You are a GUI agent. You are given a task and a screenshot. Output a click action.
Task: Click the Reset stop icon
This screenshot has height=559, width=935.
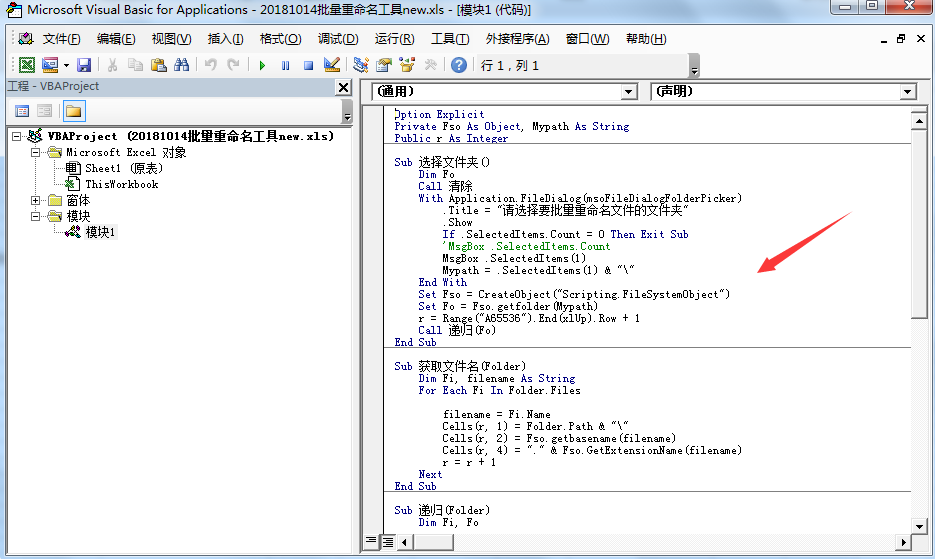[x=308, y=66]
